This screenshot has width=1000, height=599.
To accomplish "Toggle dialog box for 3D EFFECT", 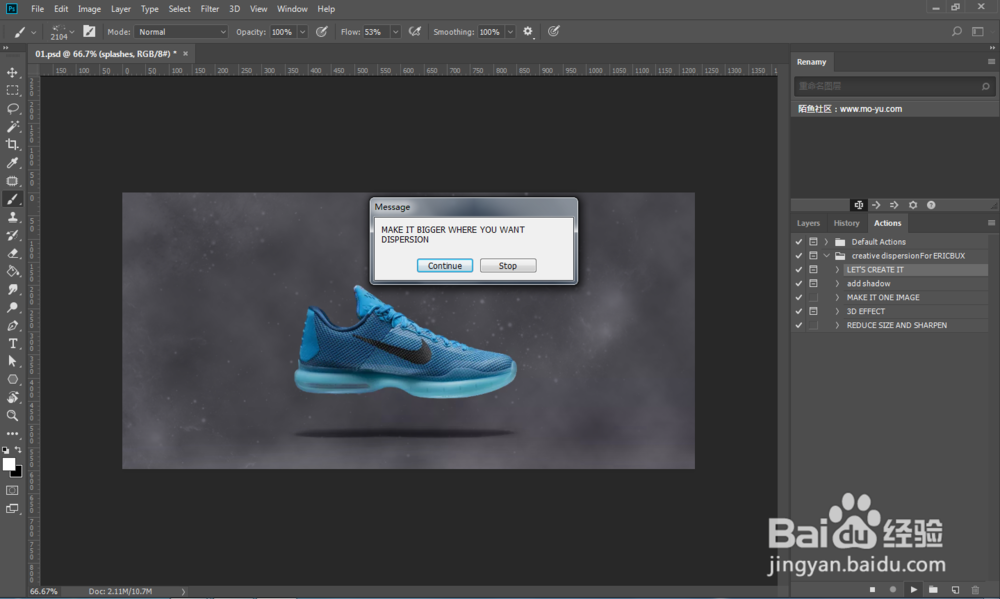I will (813, 311).
